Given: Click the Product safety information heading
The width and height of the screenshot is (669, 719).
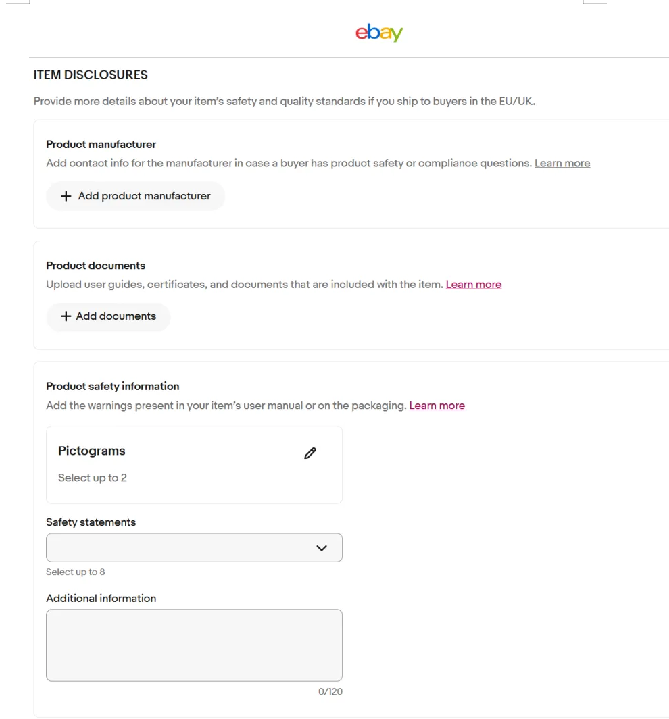Looking at the screenshot, I should [113, 386].
